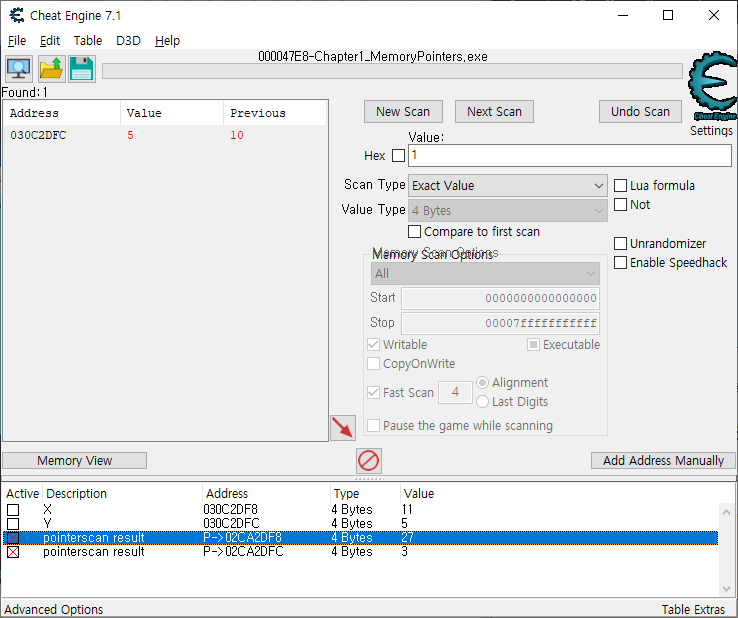Unfreeze the P->02CA2DF8 pointerscan entry
Image resolution: width=738 pixels, height=618 pixels.
[x=13, y=538]
